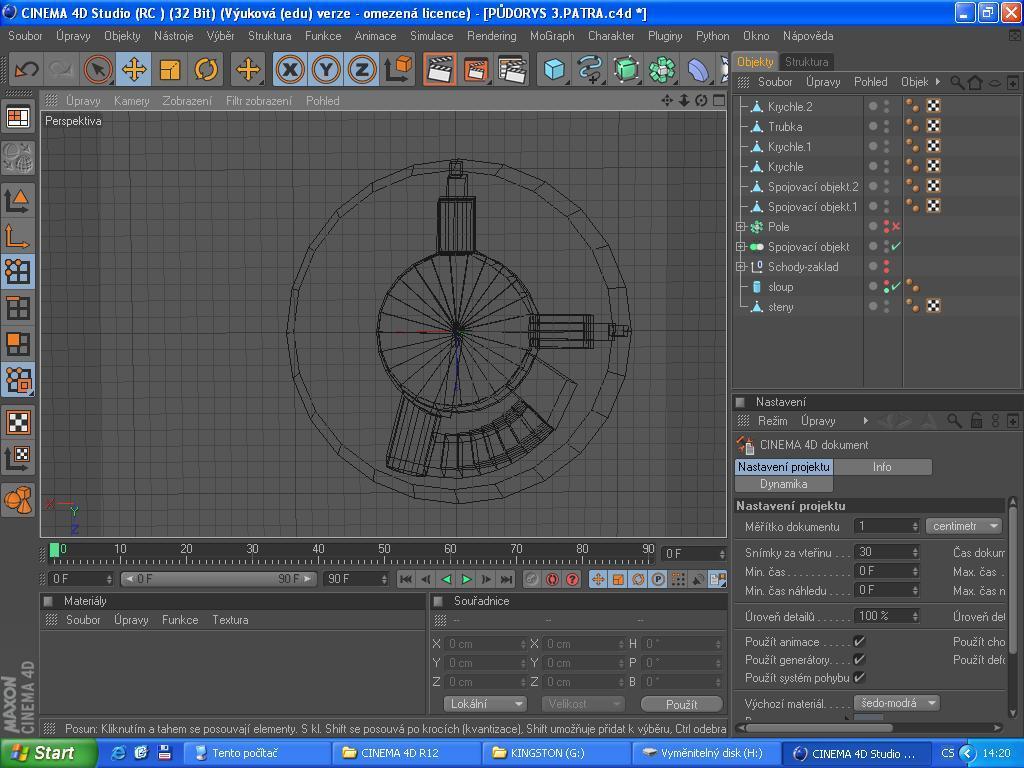This screenshot has height=768, width=1024.
Task: Switch coordinate system icon
Action: point(398,69)
